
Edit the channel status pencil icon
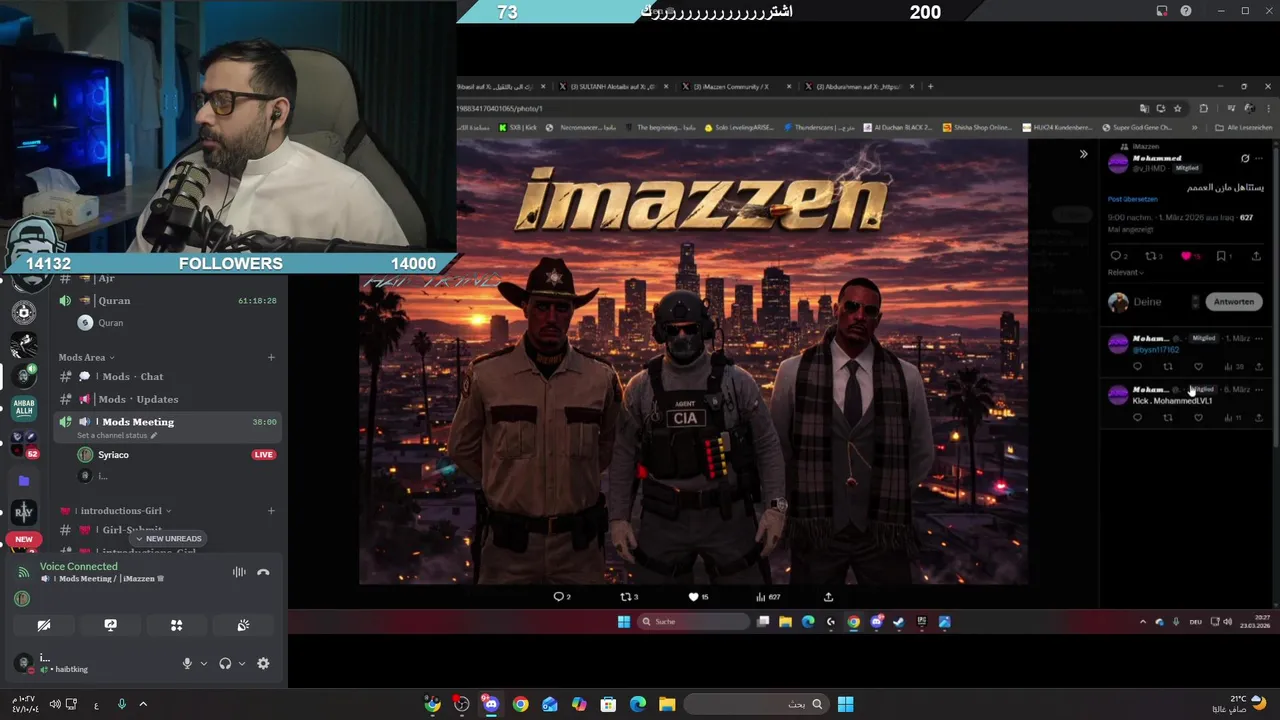click(153, 436)
